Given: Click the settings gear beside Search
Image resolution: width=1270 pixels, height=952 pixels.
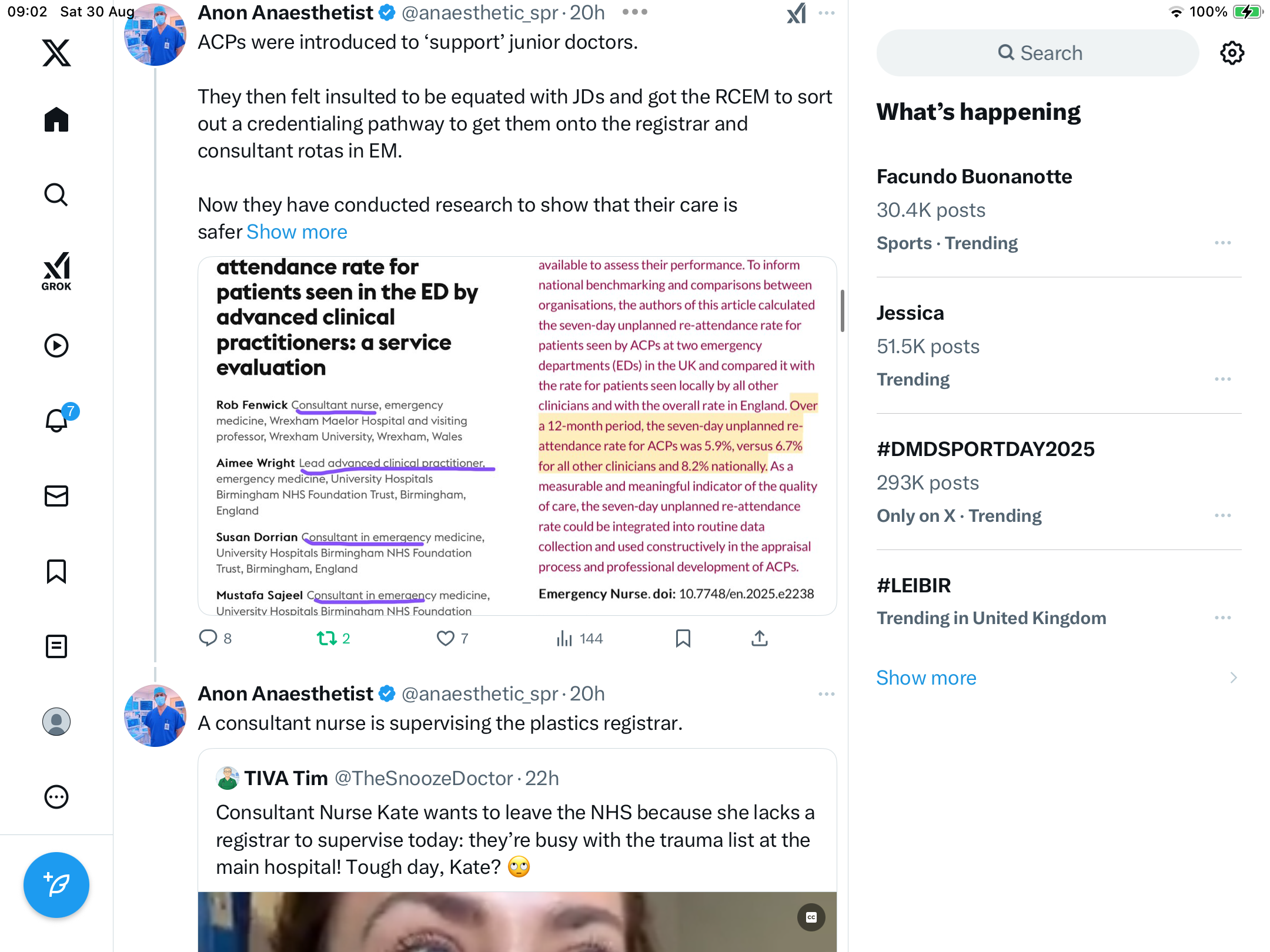Looking at the screenshot, I should (x=1232, y=53).
